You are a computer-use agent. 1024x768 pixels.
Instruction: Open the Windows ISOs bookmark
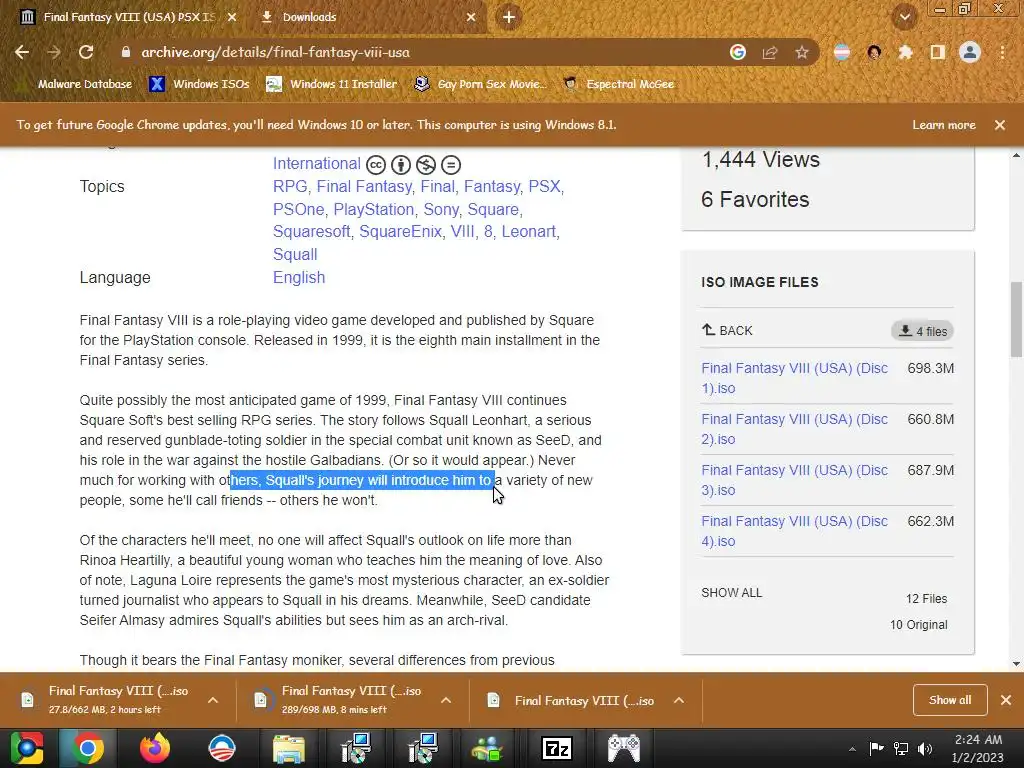pyautogui.click(x=199, y=84)
